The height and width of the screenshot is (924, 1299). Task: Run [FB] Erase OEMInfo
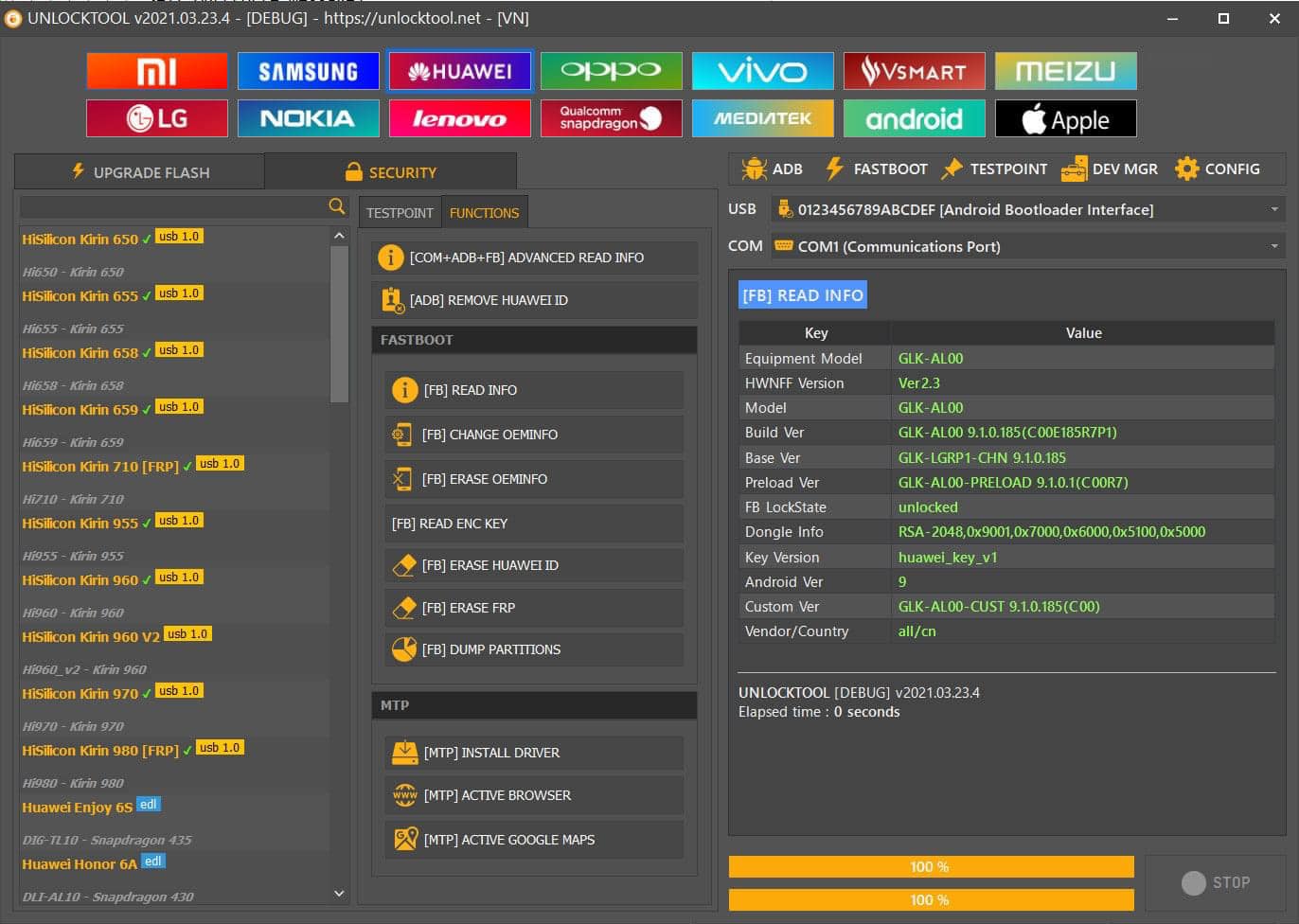(534, 479)
